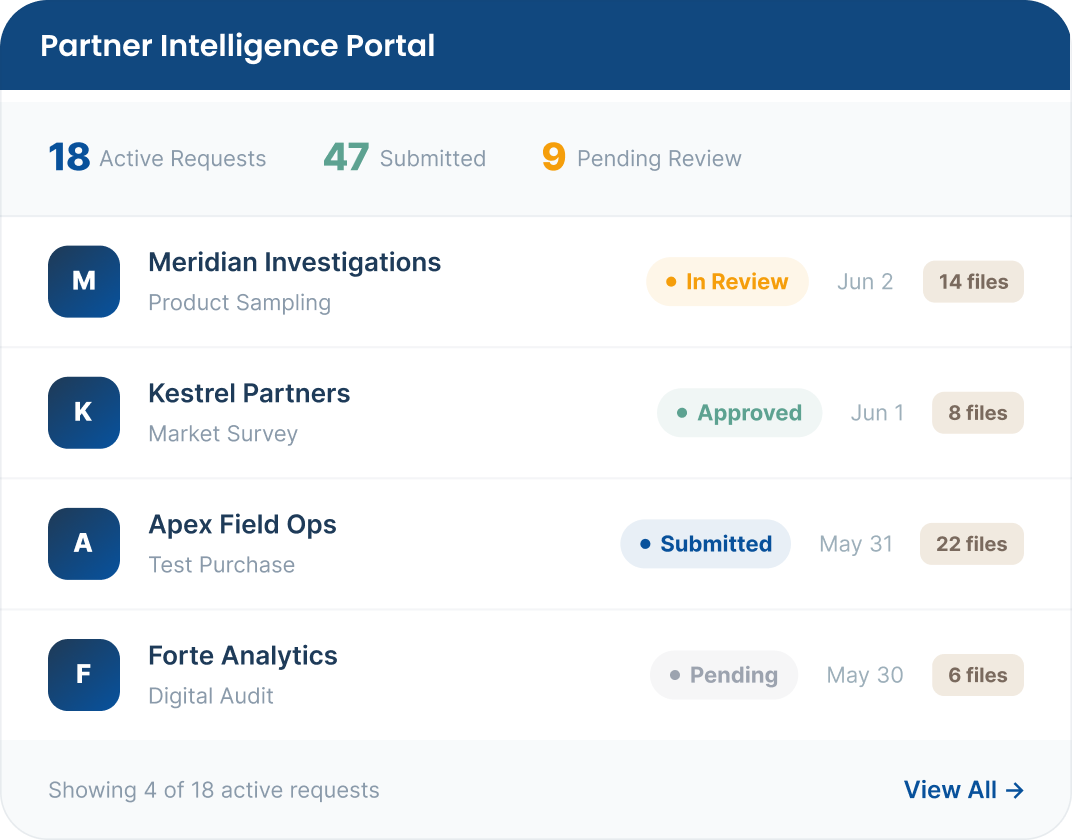Open the View All link
Viewport: 1072px width, 840px height.
pos(963,790)
